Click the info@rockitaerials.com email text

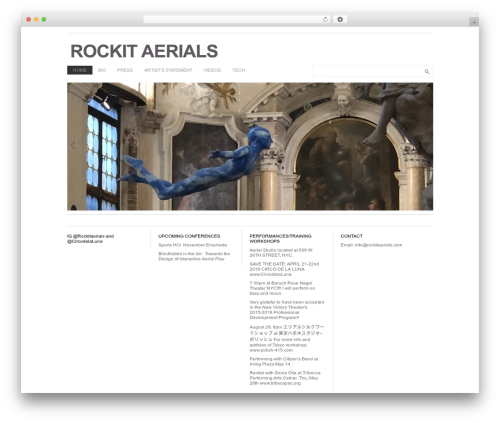[x=378, y=245]
